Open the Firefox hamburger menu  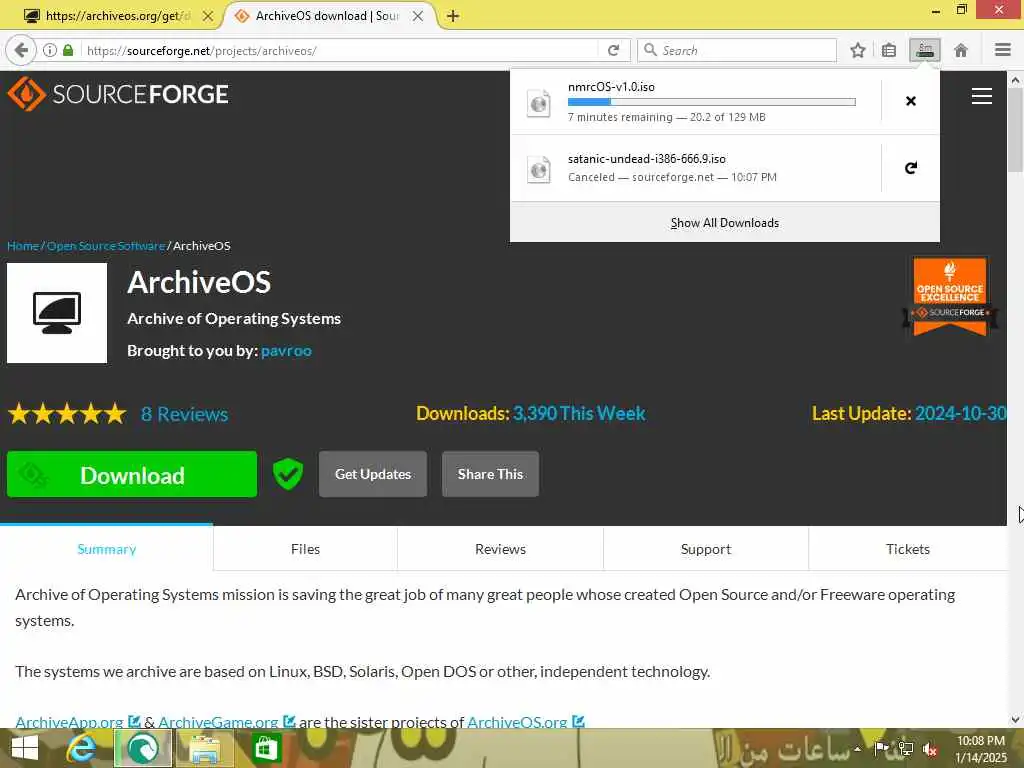[1003, 50]
